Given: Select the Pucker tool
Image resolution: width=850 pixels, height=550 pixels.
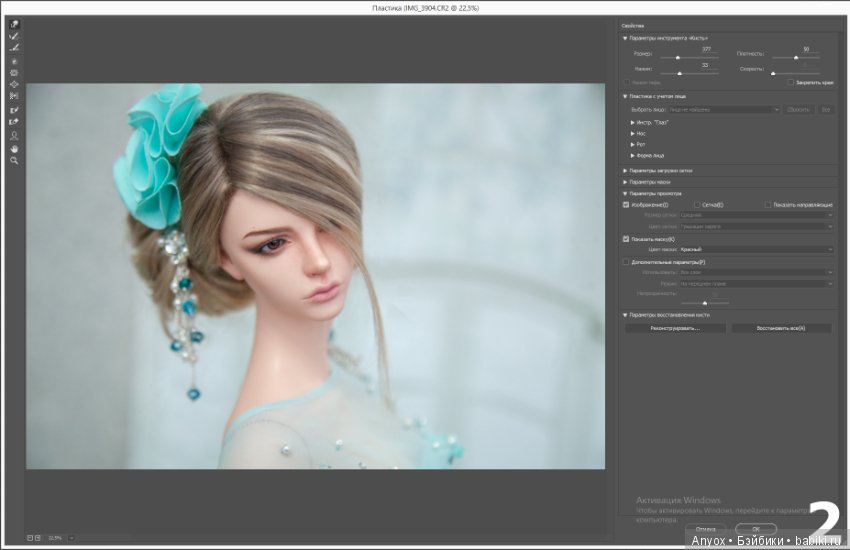Looking at the screenshot, I should [14, 73].
